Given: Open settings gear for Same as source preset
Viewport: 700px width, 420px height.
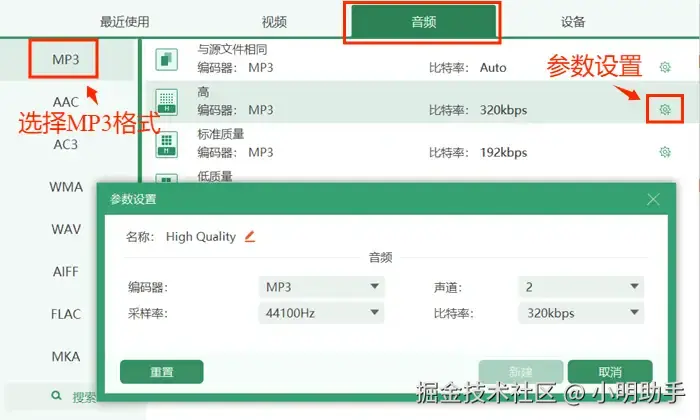Looking at the screenshot, I should [x=665, y=67].
